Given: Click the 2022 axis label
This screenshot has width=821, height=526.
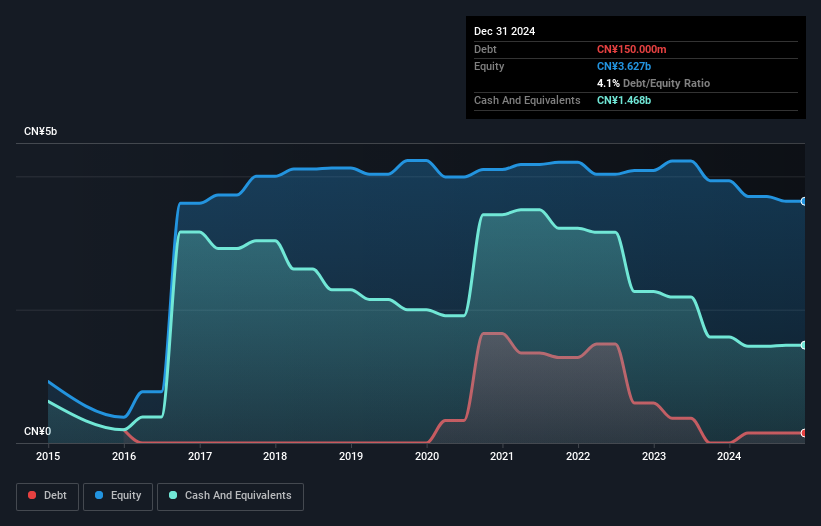Looking at the screenshot, I should click(578, 456).
